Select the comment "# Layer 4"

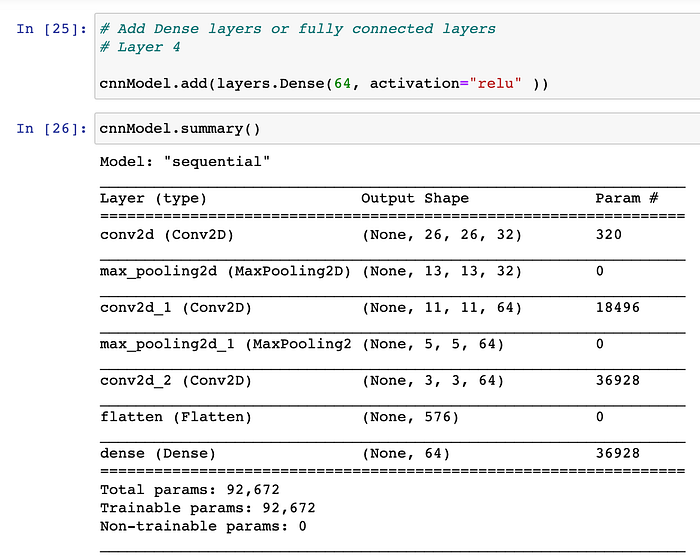[x=140, y=47]
